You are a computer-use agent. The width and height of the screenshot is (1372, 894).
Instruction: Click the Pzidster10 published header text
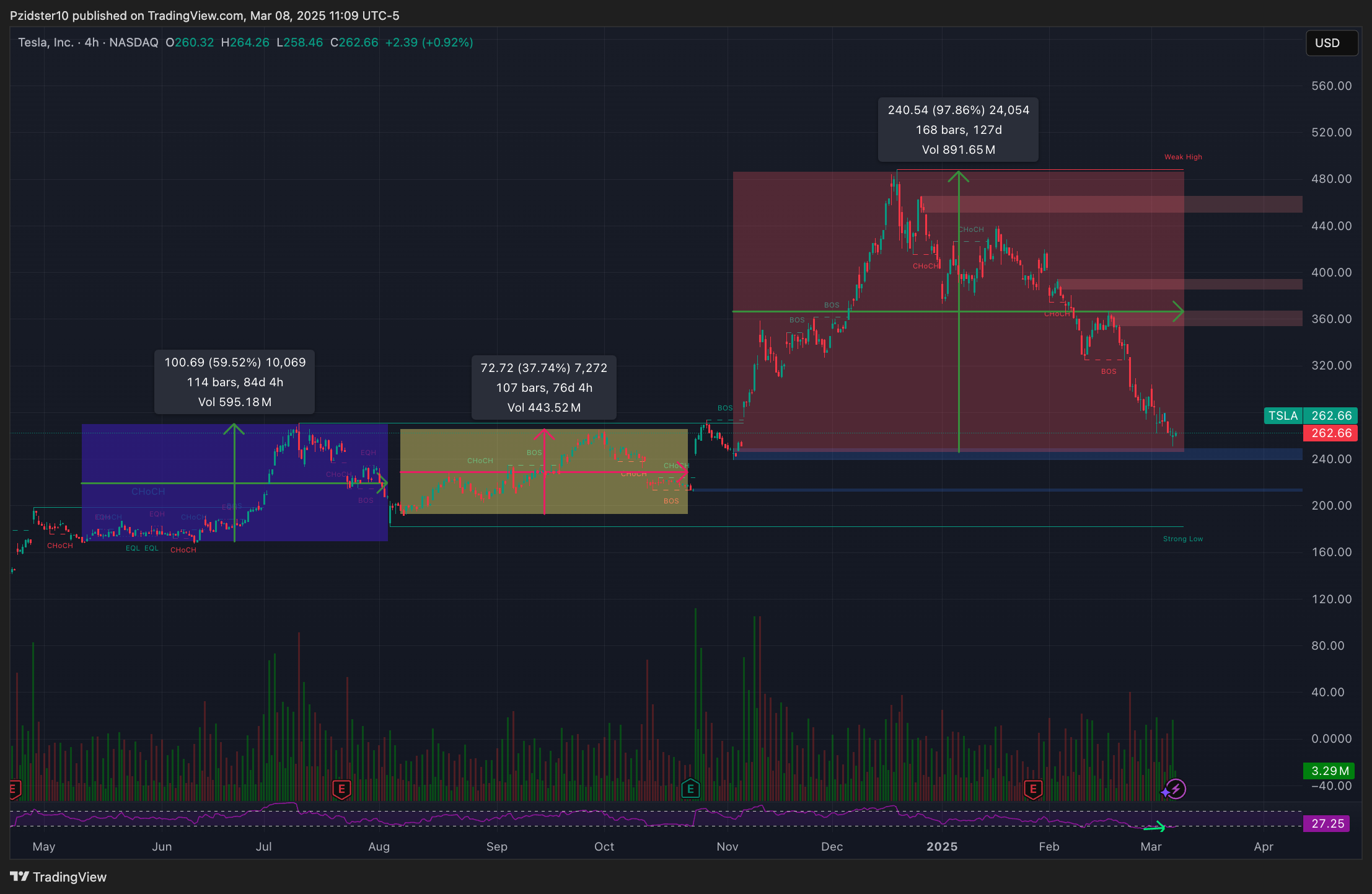coord(204,15)
